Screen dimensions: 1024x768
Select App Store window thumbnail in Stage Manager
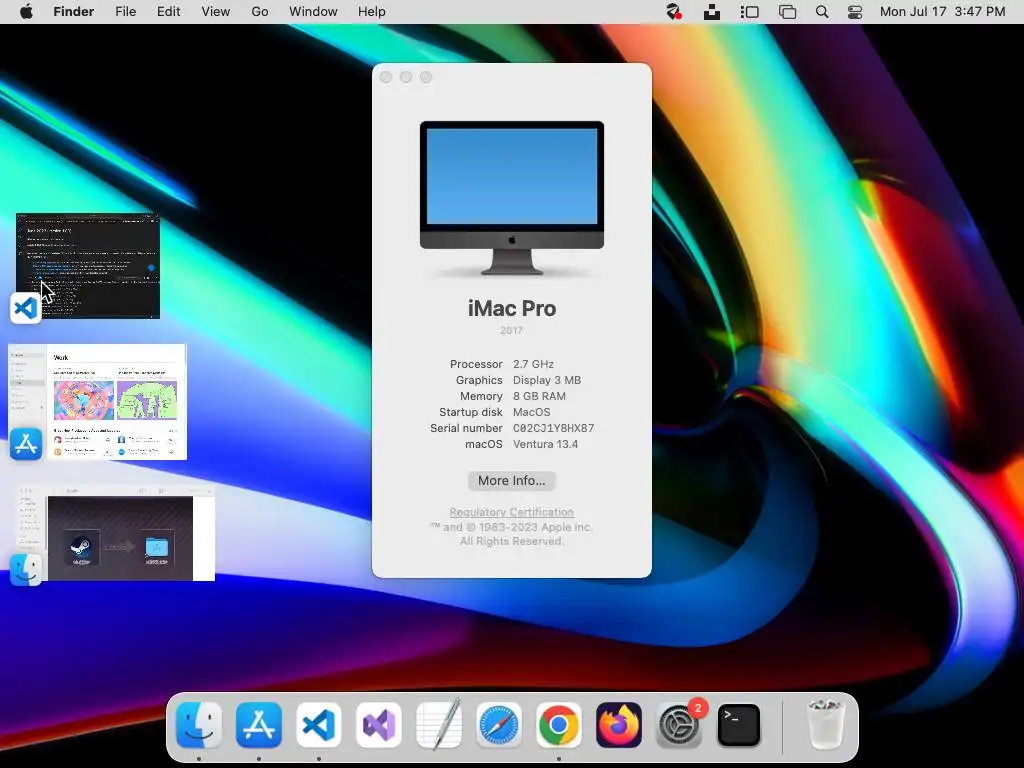[98, 402]
